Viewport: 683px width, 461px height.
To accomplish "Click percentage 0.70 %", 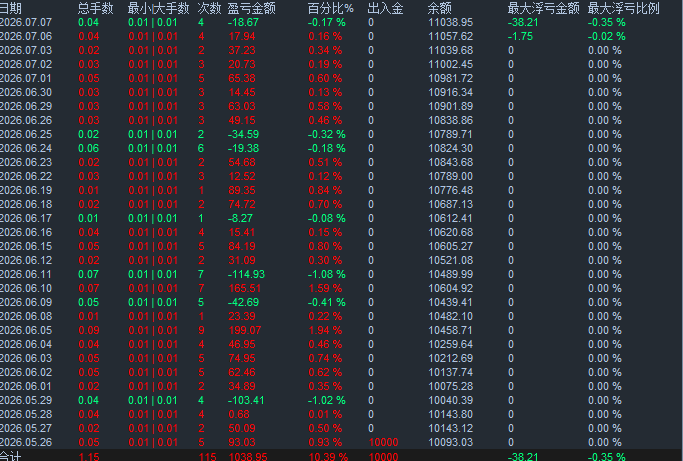I will (x=325, y=204).
